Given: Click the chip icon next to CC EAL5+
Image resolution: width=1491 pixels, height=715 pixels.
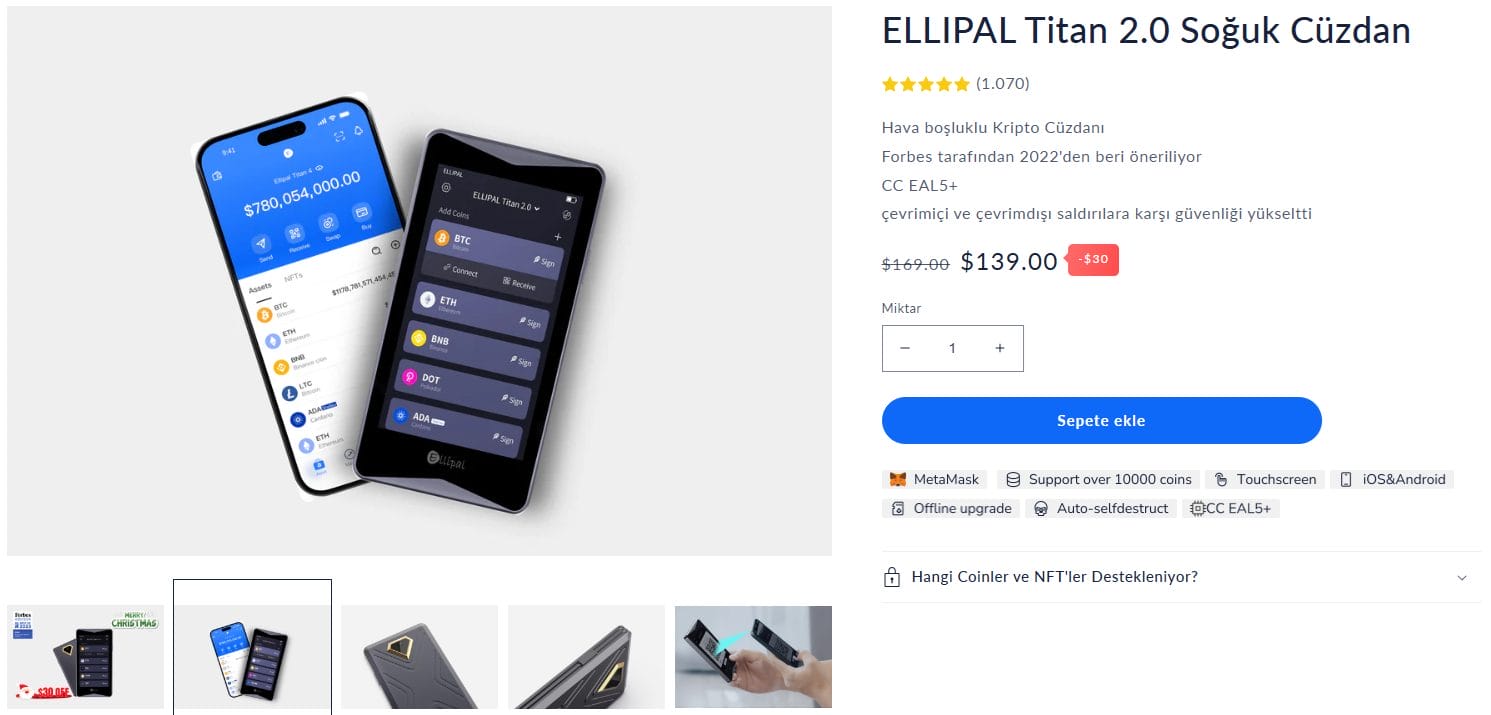Looking at the screenshot, I should point(1197,508).
